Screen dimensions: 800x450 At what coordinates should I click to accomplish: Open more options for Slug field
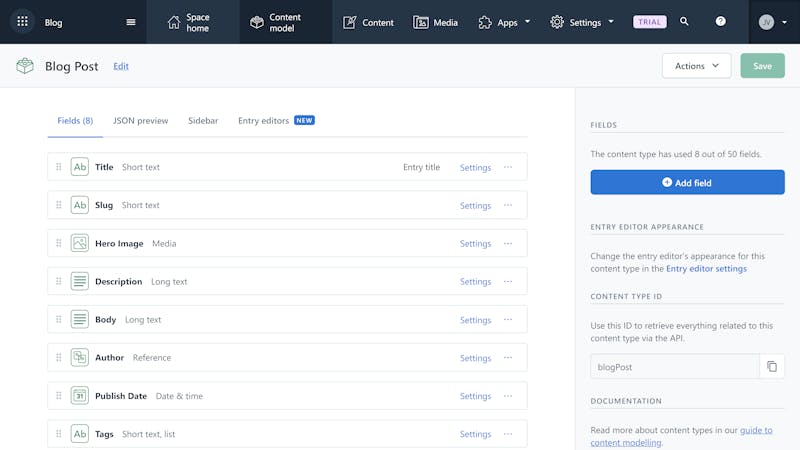pyautogui.click(x=508, y=205)
